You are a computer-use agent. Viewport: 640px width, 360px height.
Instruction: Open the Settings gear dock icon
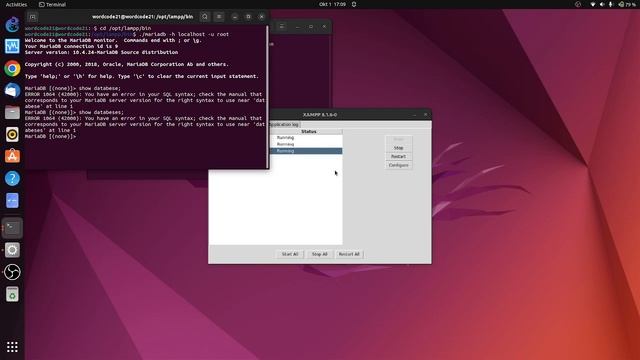tap(12, 250)
